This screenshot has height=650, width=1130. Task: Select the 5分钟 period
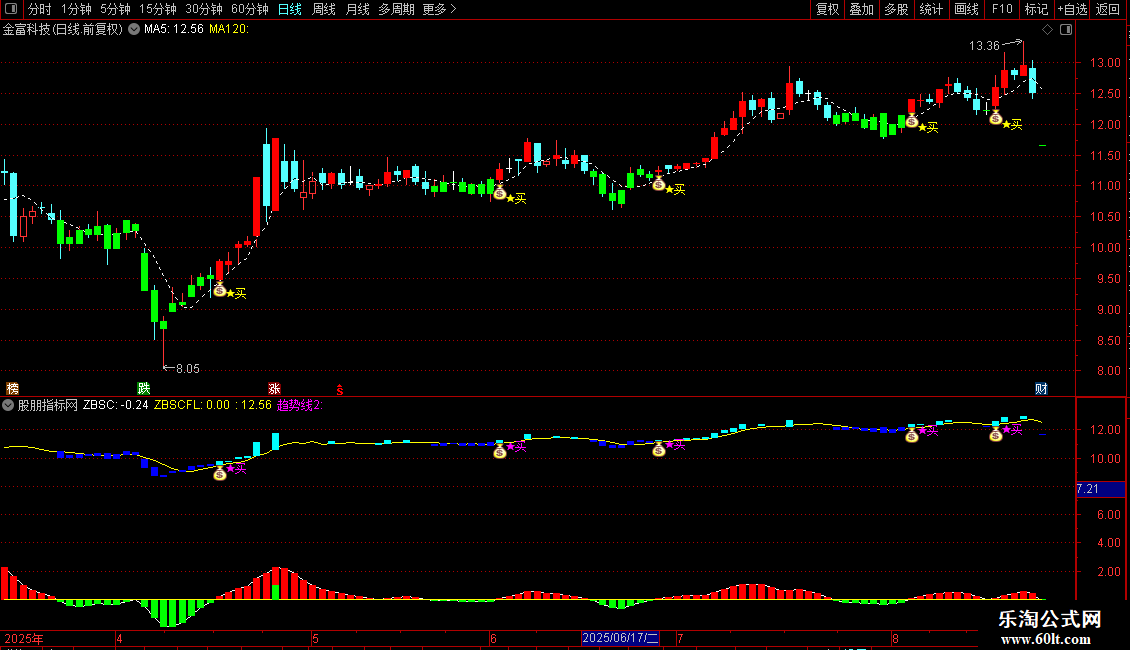click(x=115, y=9)
